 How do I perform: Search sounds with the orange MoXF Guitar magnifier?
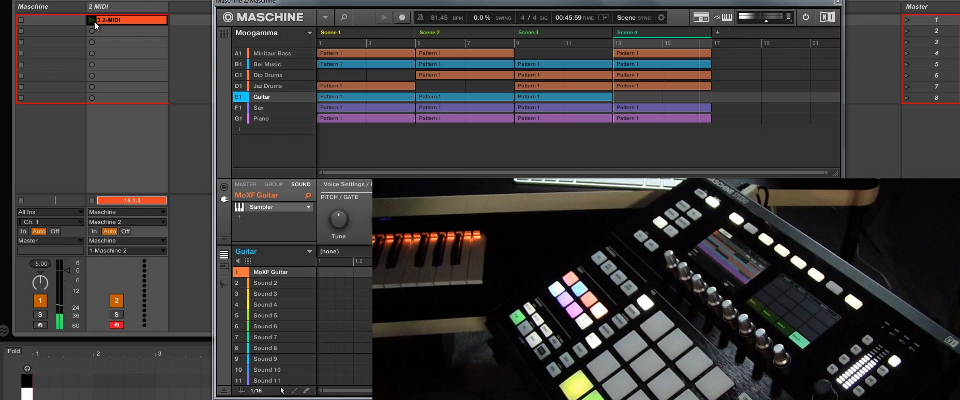tap(307, 195)
